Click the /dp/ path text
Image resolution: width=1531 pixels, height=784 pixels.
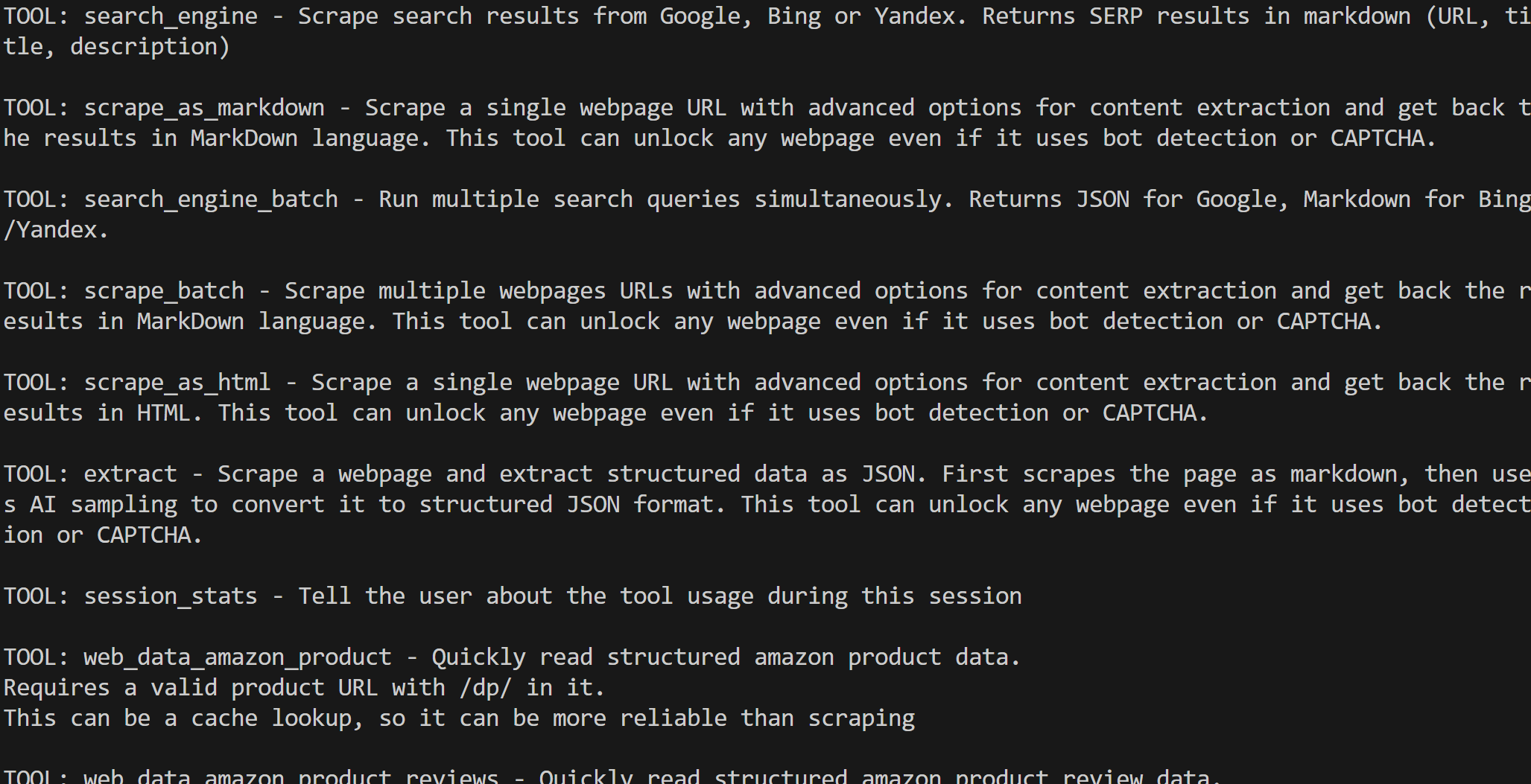click(486, 687)
